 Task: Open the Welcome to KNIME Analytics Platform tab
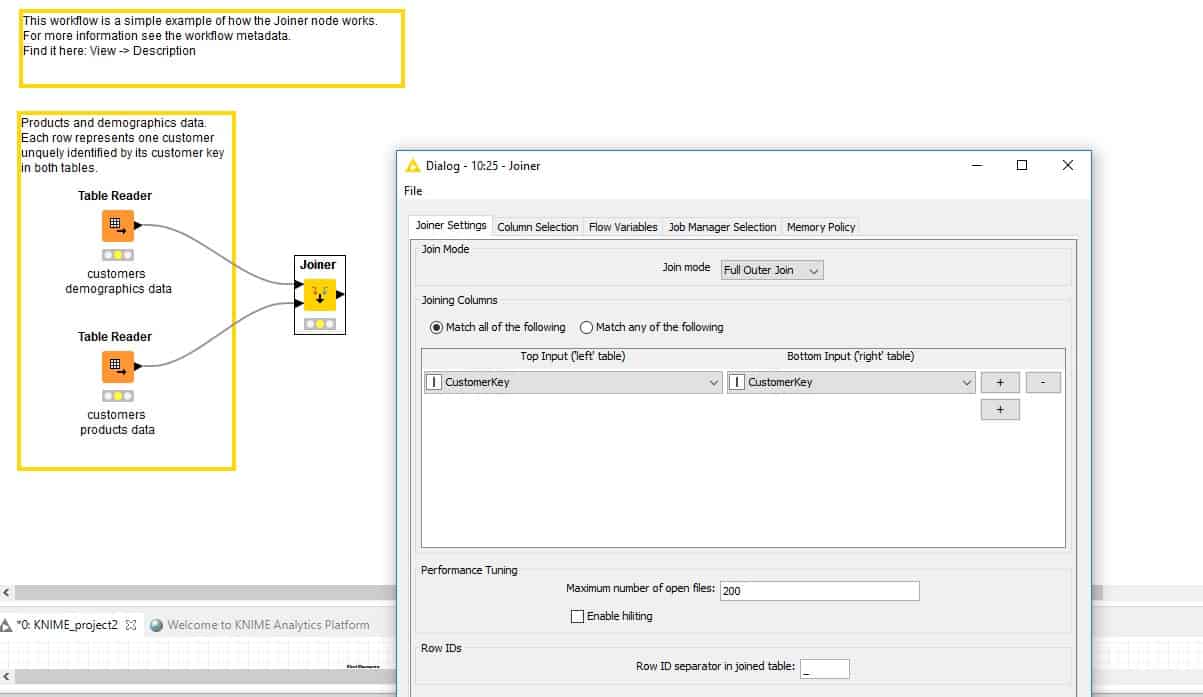click(x=268, y=625)
